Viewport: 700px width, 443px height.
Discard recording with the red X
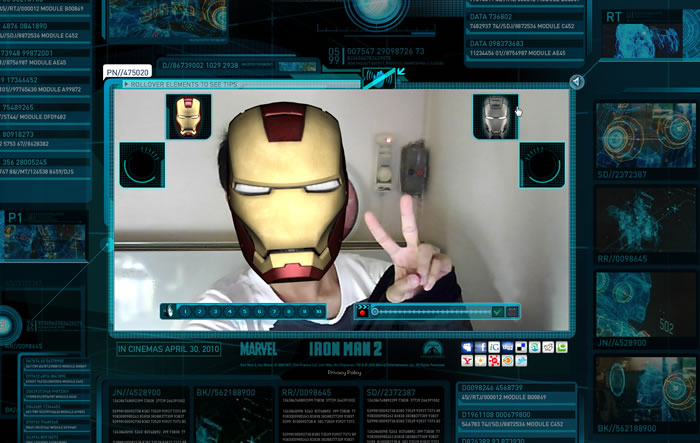pyautogui.click(x=512, y=312)
